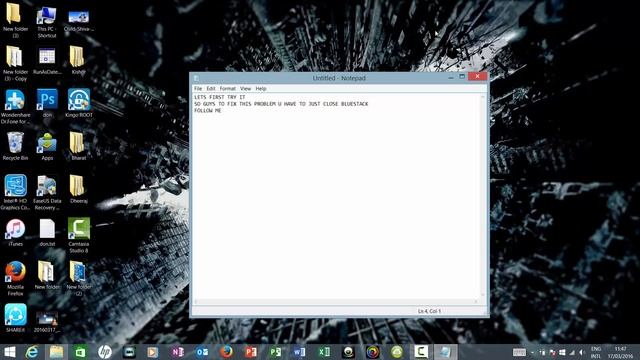Switch to Notepad taskbar button
The width and height of the screenshot is (640, 360).
445,352
